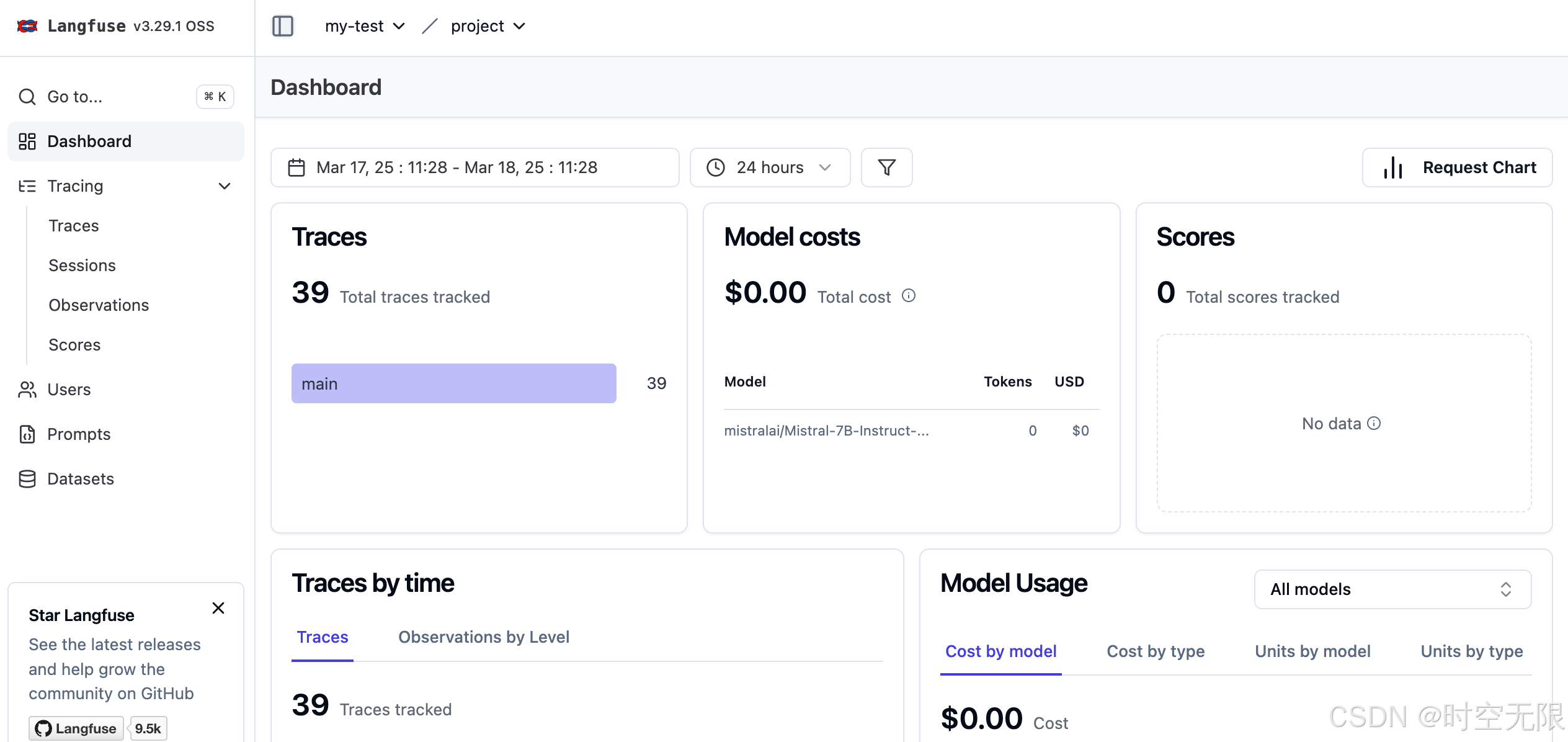Click the Langfuse GitHub badge button
This screenshot has height=742, width=1568.
pos(76,728)
